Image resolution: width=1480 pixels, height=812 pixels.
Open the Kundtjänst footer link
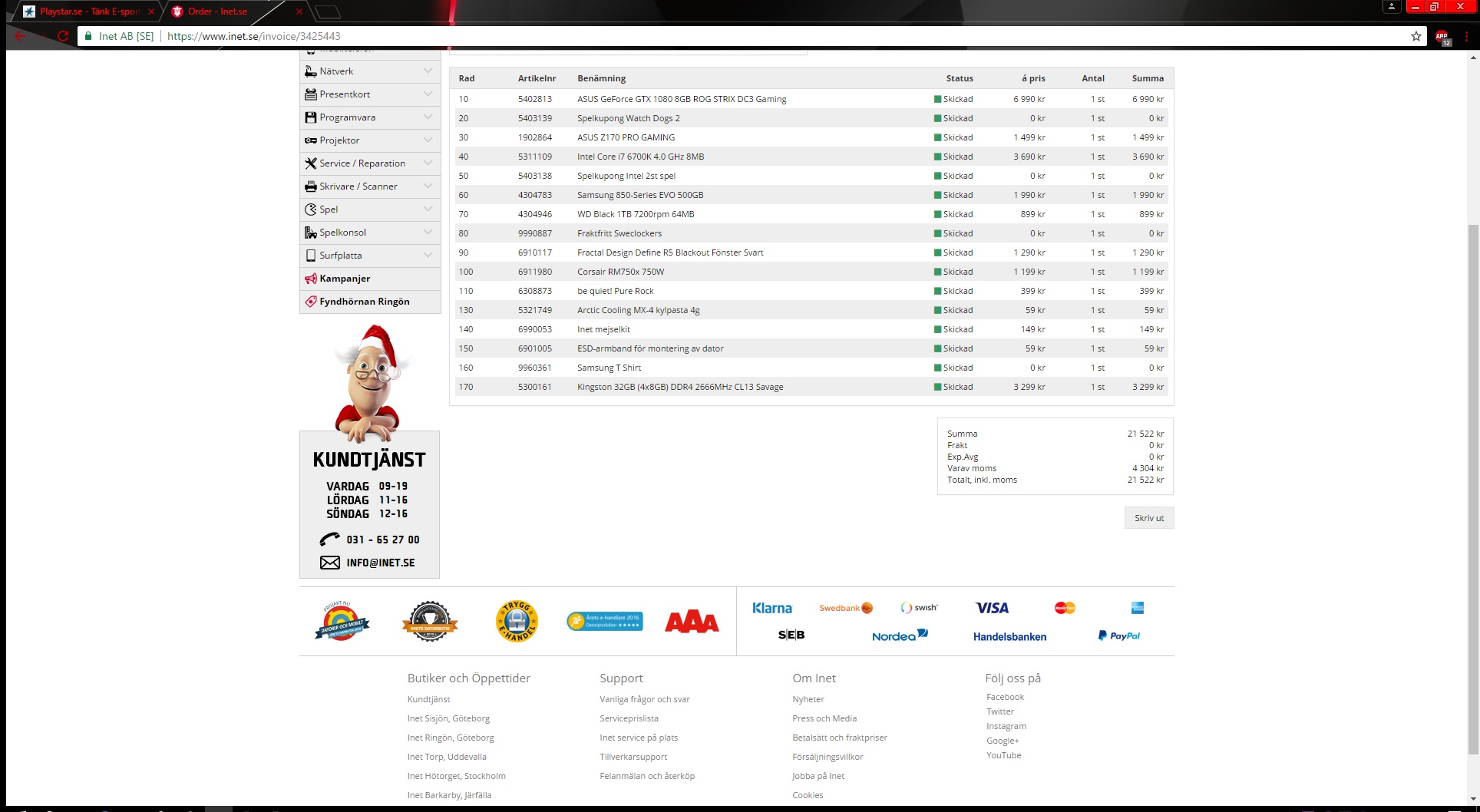[428, 699]
